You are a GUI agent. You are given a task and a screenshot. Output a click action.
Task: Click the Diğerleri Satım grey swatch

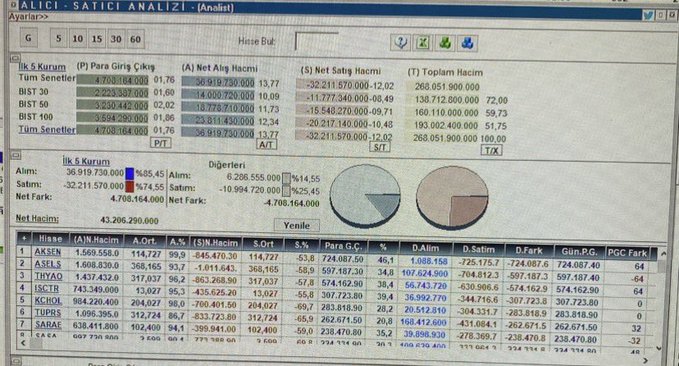pos(287,191)
